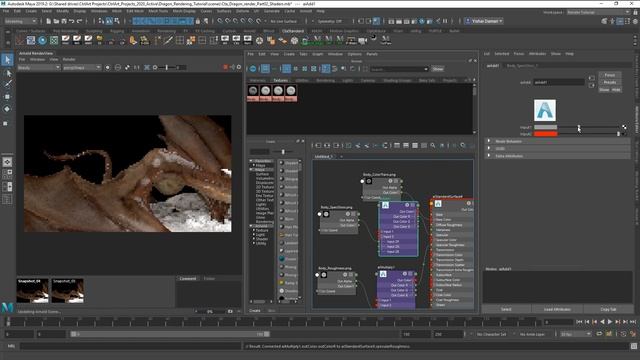The width and height of the screenshot is (640, 360).
Task: Click the green dotted-grid shelf icon
Action: [x=54, y=40]
